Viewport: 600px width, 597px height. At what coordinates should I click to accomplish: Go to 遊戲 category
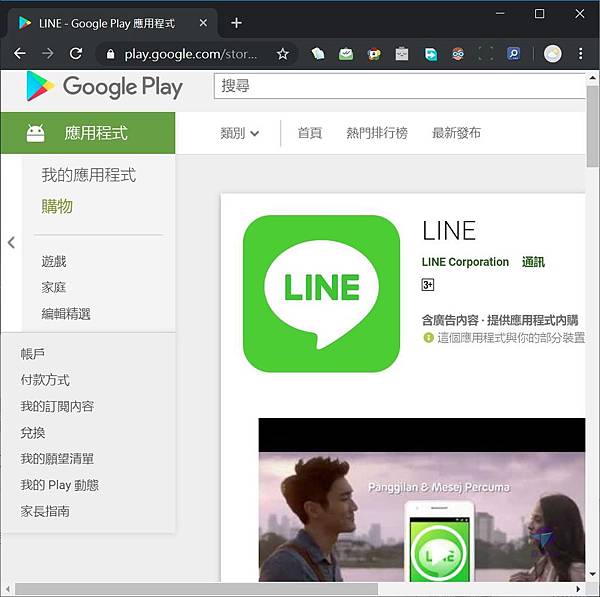pyautogui.click(x=54, y=261)
